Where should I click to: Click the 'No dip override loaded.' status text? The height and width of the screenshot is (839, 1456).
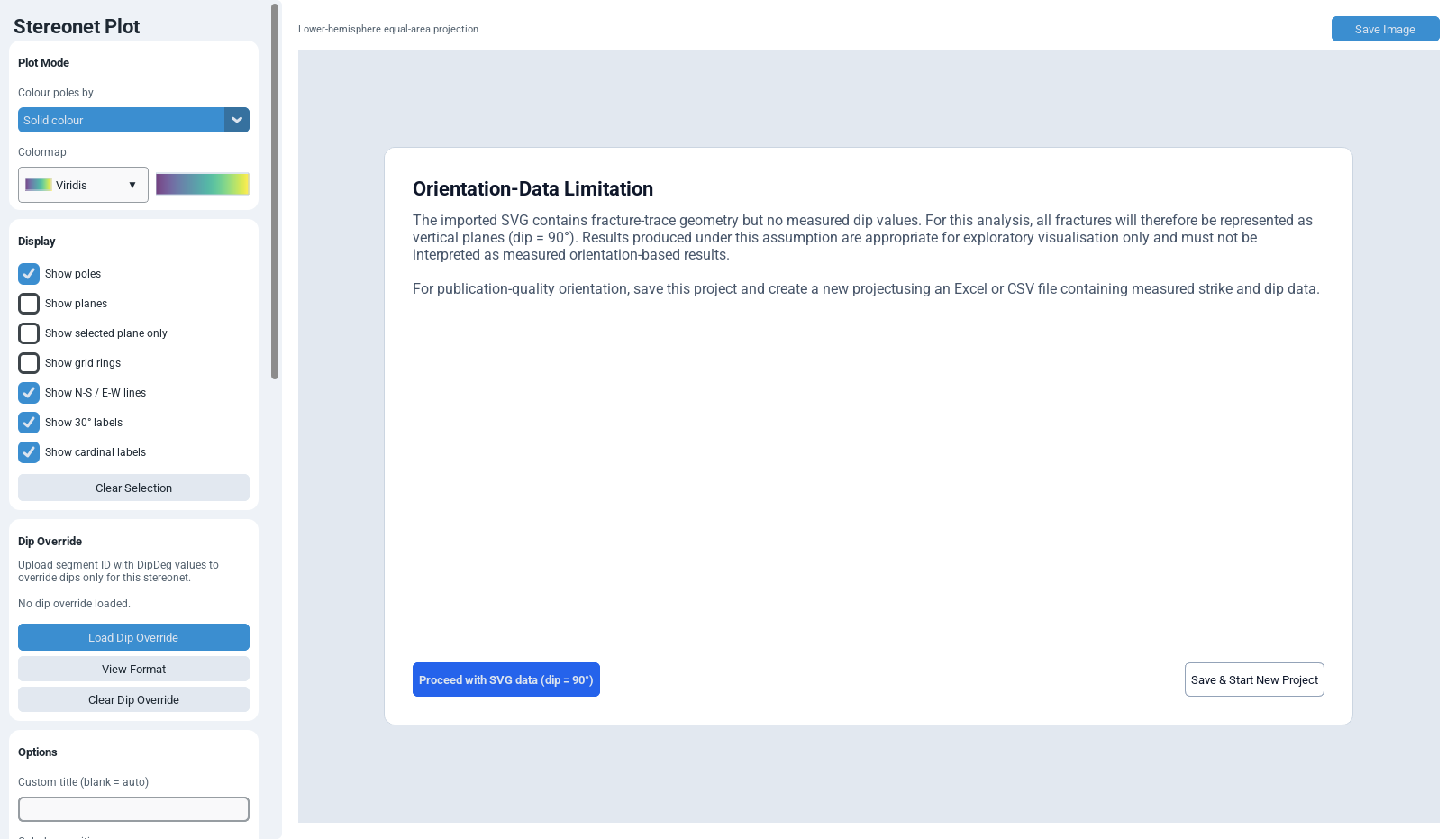coord(74,604)
